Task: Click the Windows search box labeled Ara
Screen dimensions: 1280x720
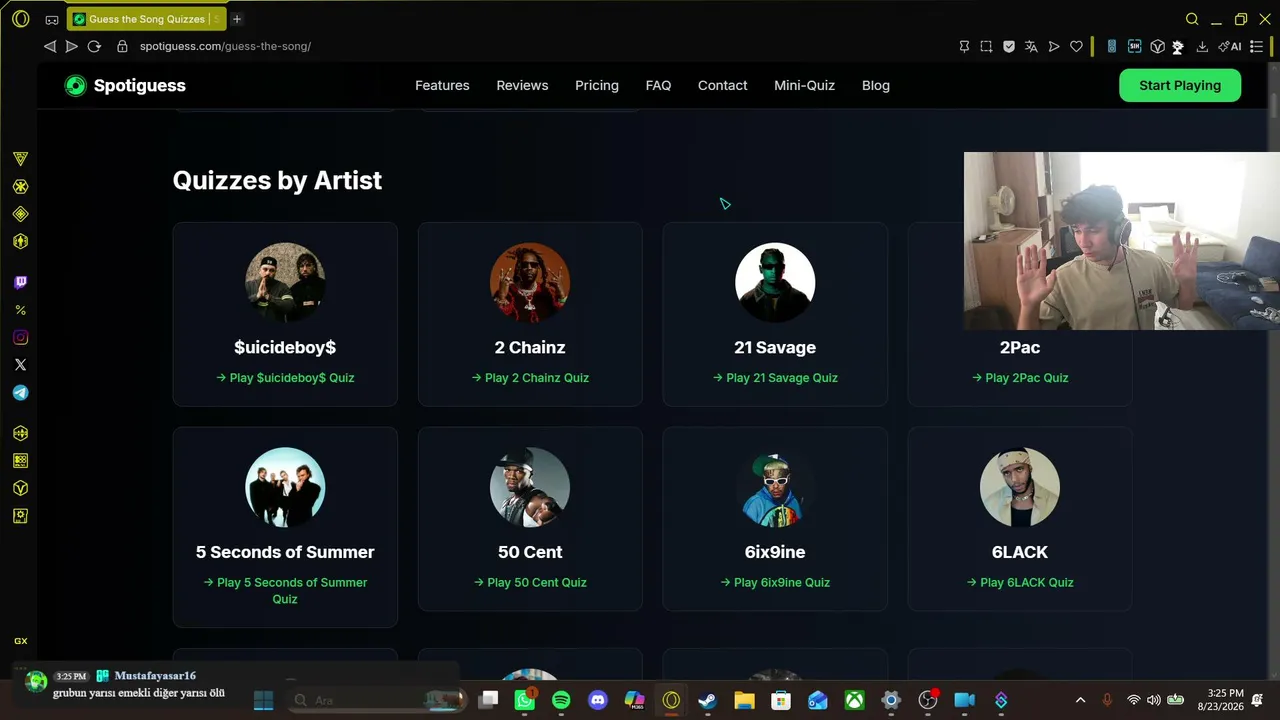Action: click(x=375, y=700)
